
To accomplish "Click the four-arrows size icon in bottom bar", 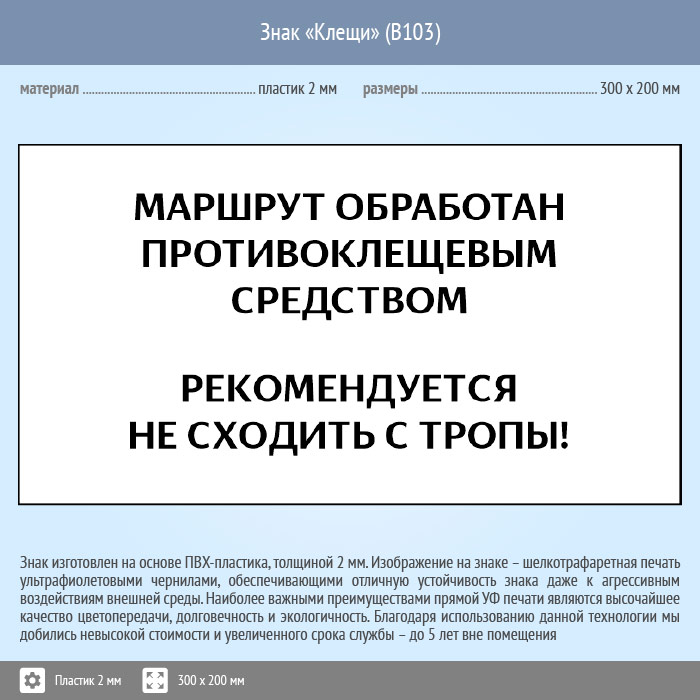I will tap(155, 680).
